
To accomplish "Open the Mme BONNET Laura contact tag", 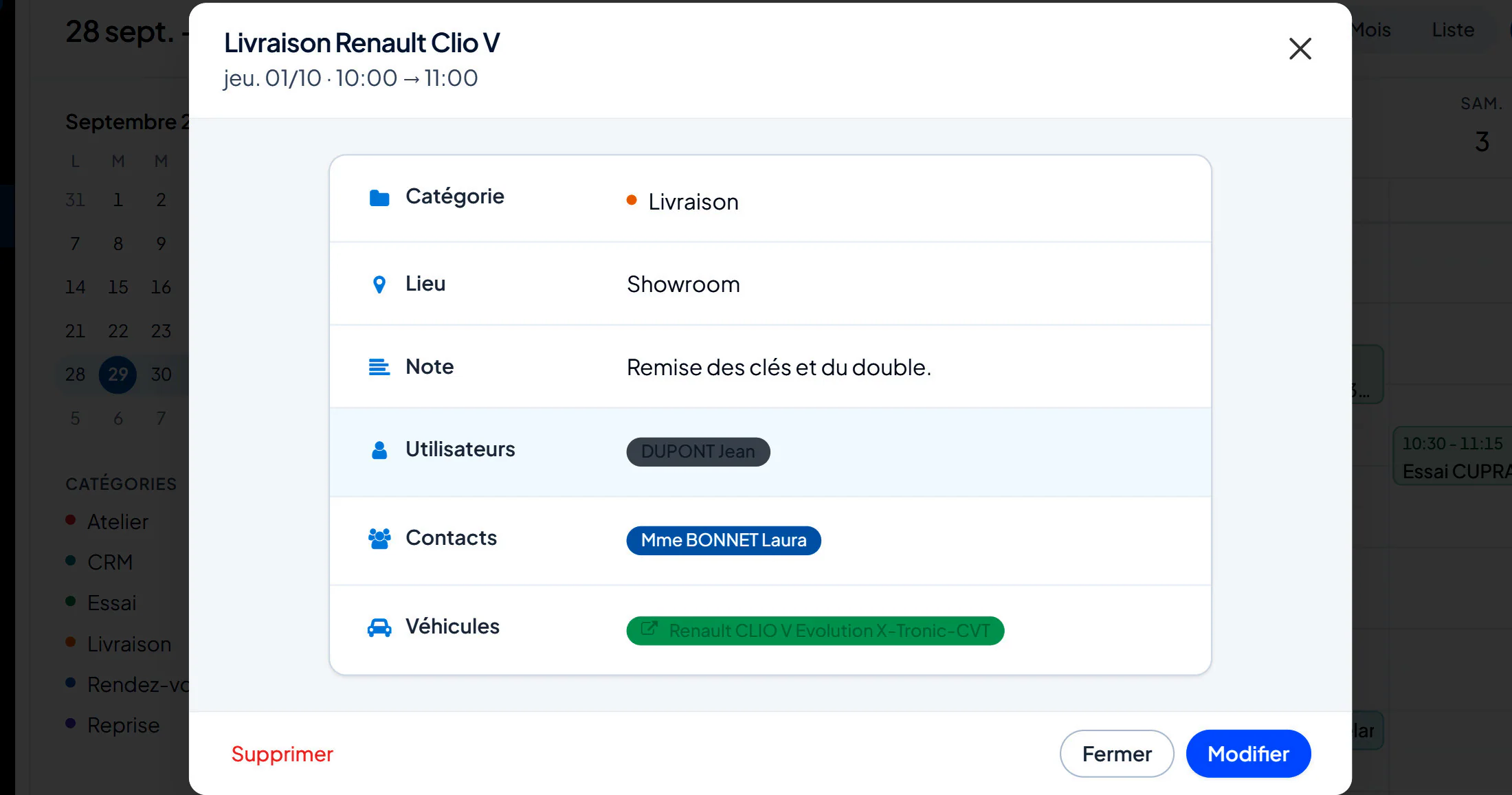I will click(723, 540).
